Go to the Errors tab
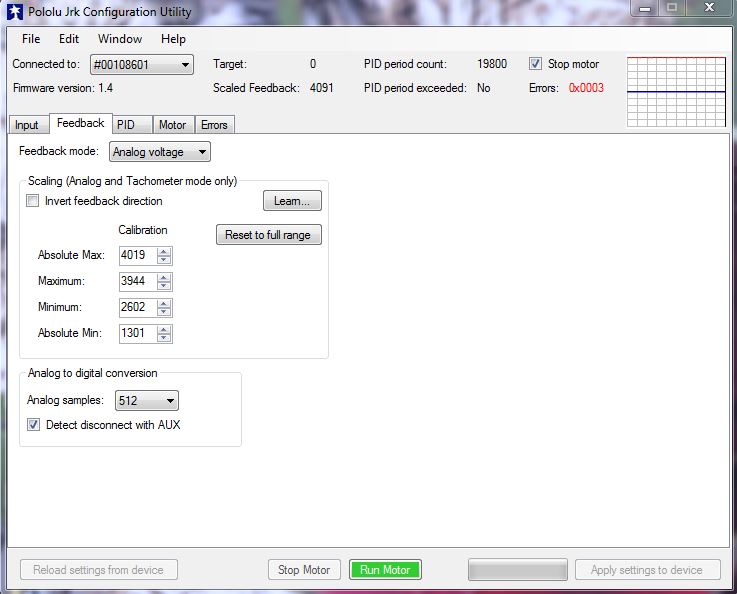Viewport: 737px width, 594px height. click(214, 125)
